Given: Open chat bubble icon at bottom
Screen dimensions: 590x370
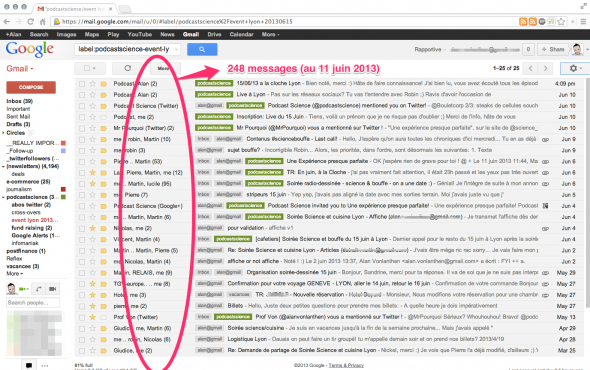Looking at the screenshot, I should (29, 365).
